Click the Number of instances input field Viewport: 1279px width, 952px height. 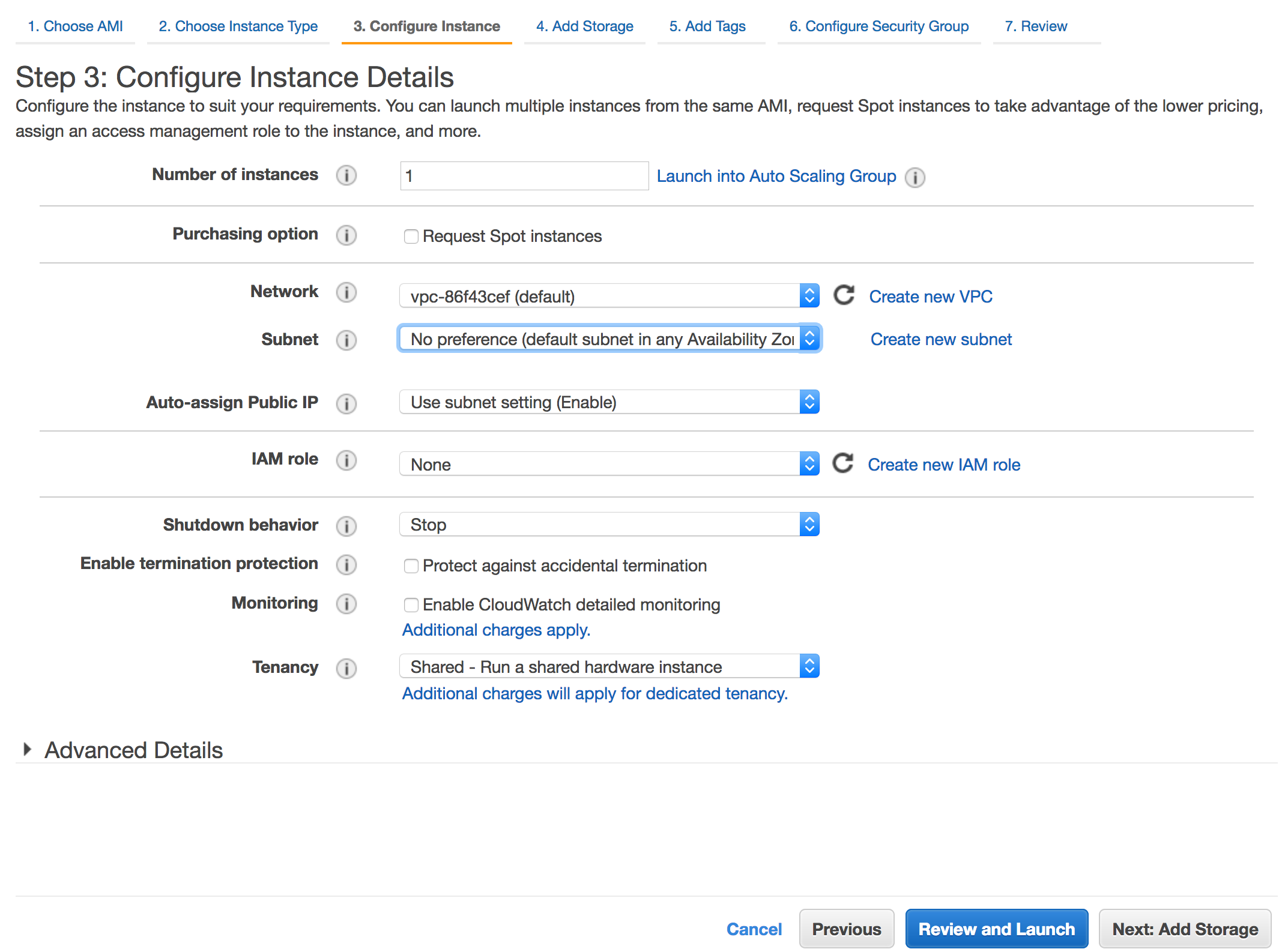[x=524, y=176]
